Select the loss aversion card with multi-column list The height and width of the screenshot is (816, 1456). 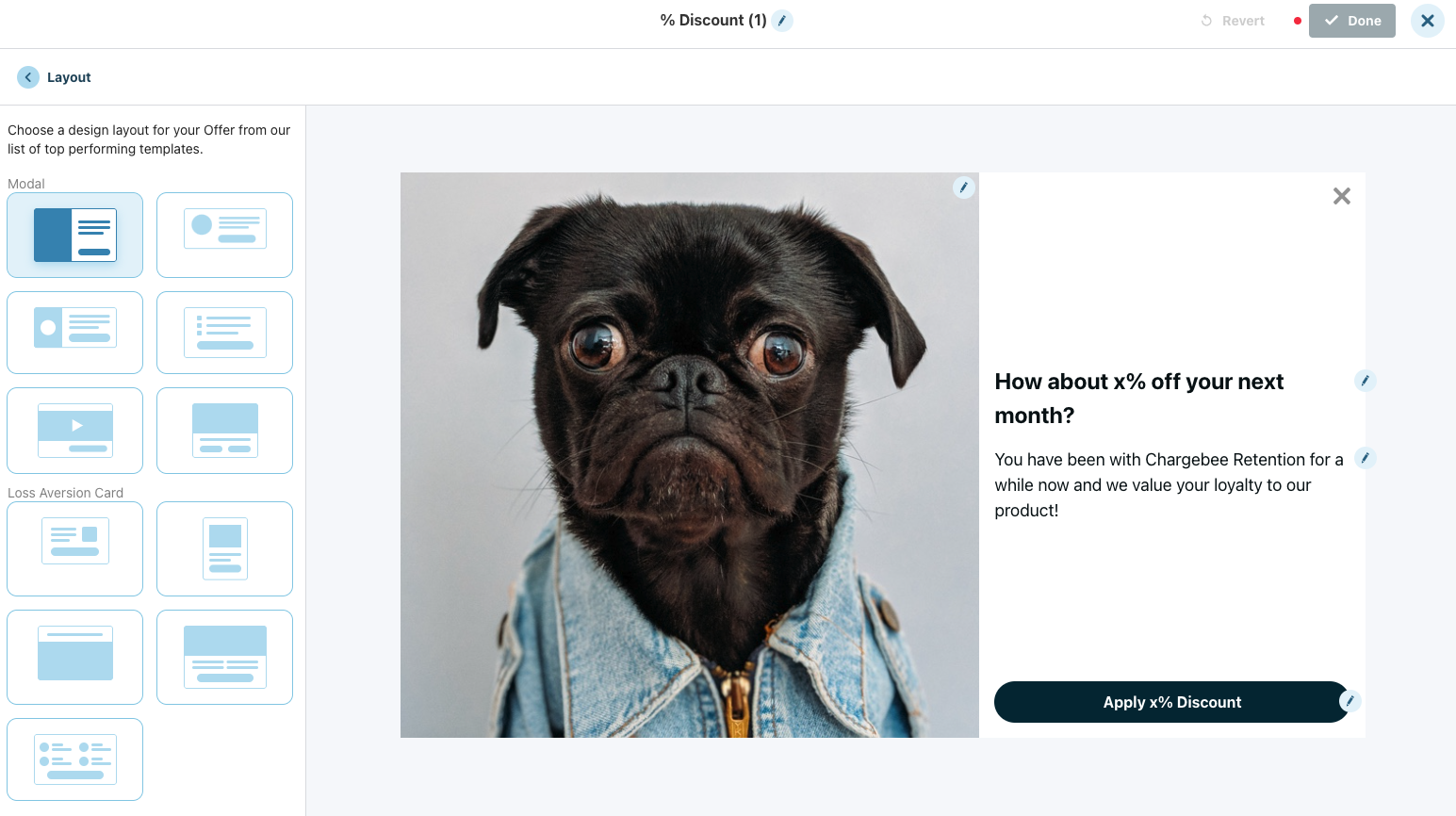[75, 759]
